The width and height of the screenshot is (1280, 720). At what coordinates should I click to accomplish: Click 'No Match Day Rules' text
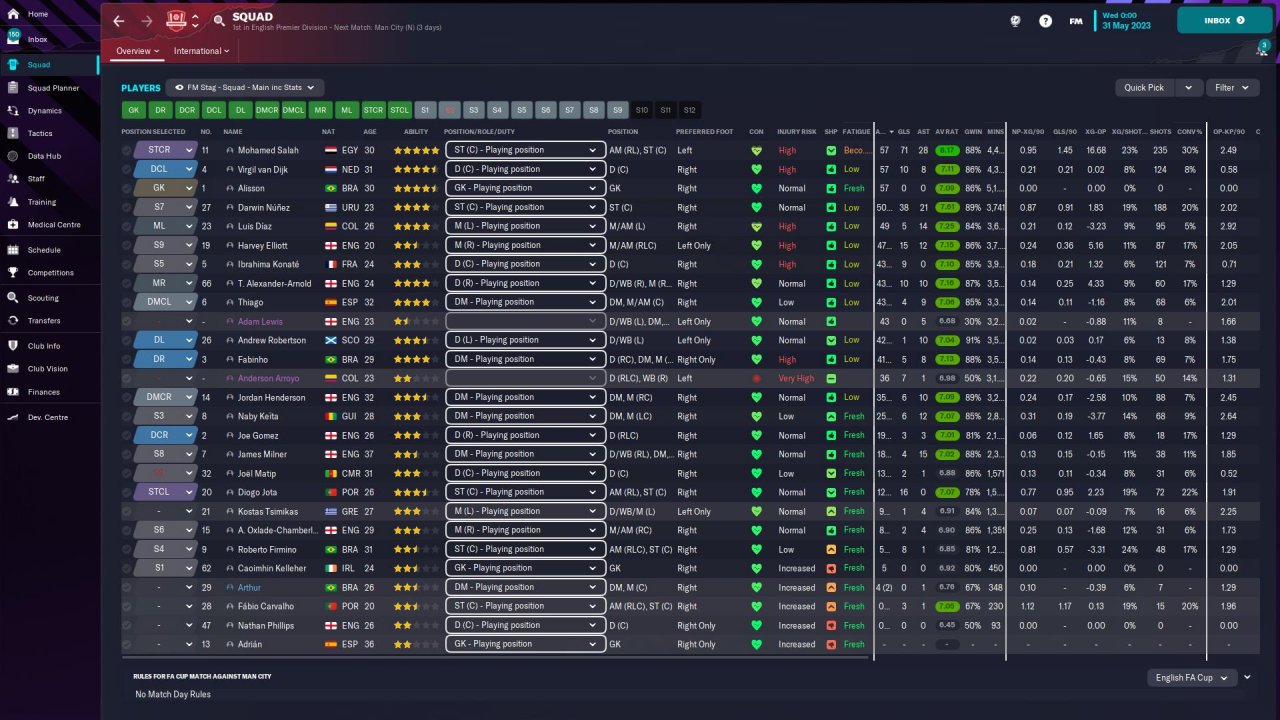[x=173, y=694]
